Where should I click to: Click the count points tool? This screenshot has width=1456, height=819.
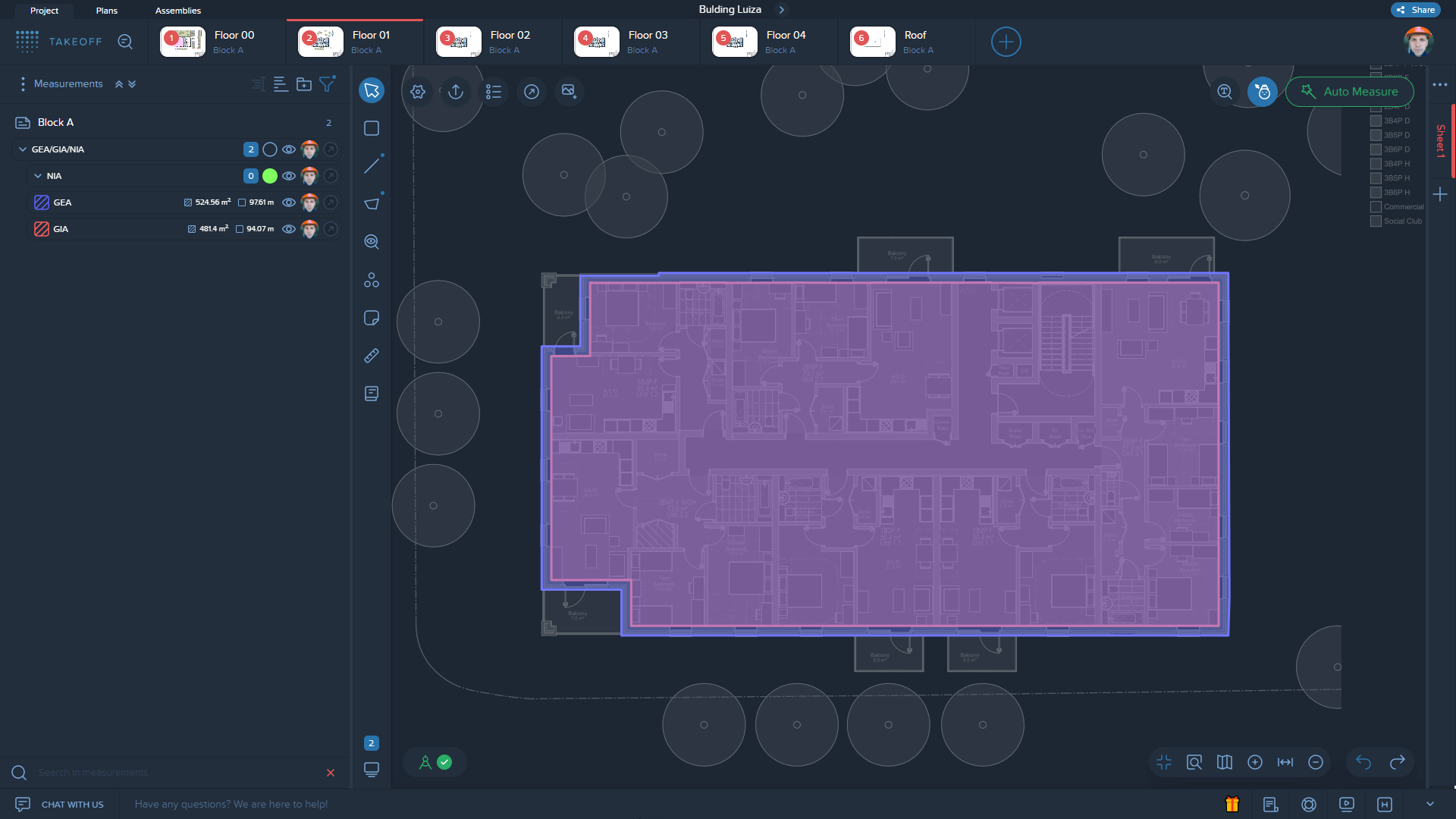pos(372,280)
